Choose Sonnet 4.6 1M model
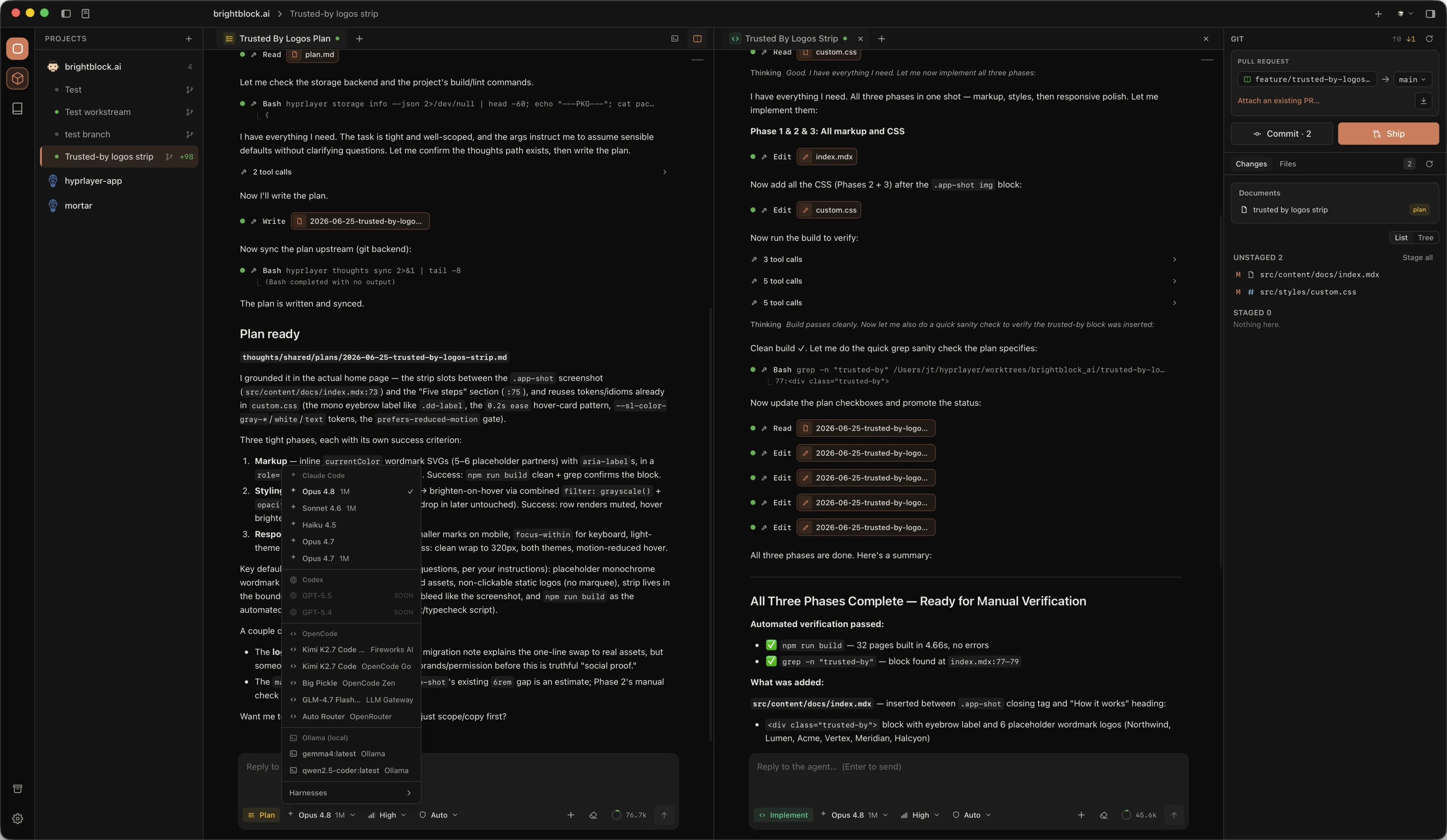Viewport: 1447px width, 840px height. tap(351, 508)
